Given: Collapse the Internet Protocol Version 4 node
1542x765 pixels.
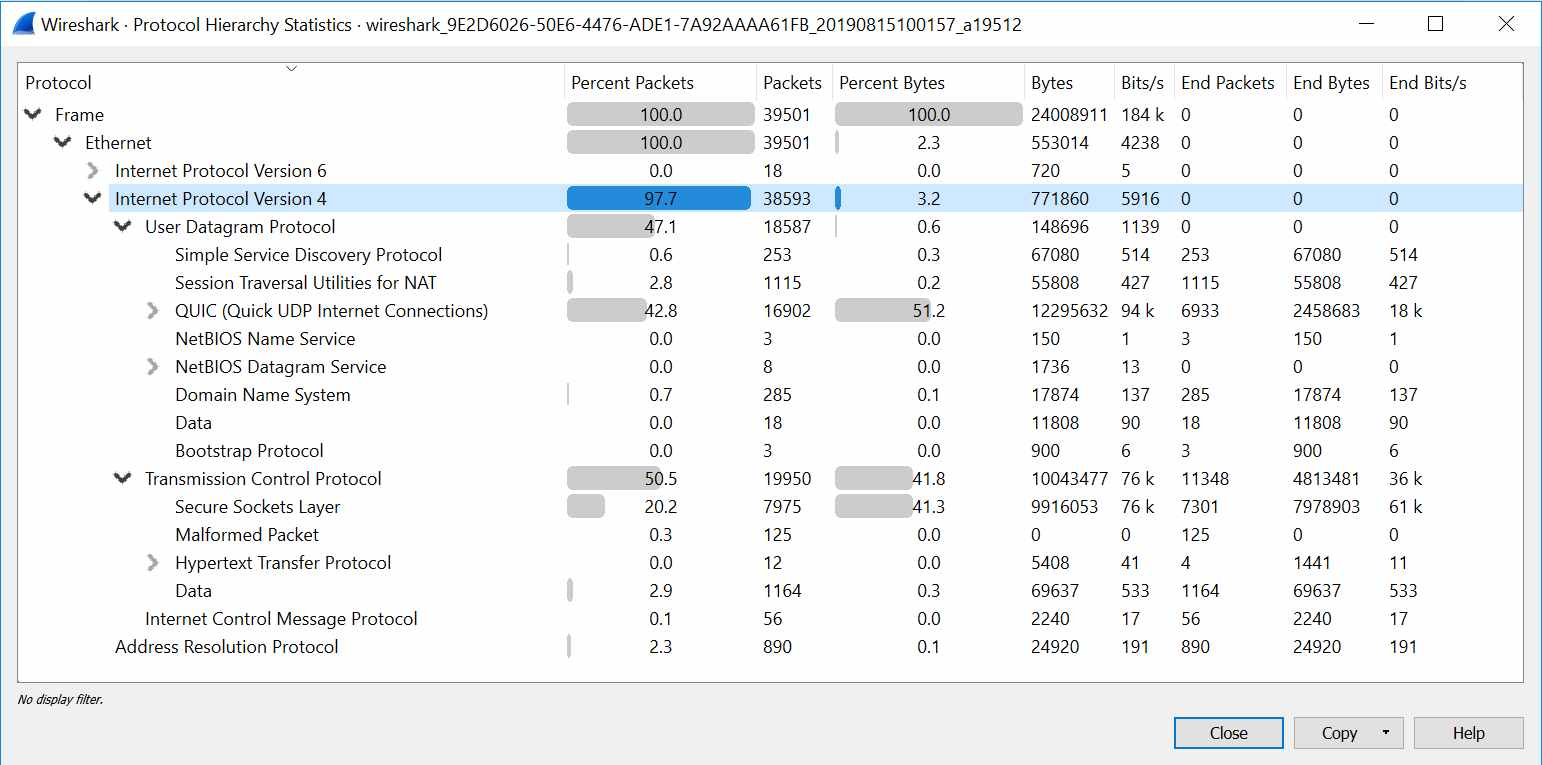Looking at the screenshot, I should click(93, 199).
